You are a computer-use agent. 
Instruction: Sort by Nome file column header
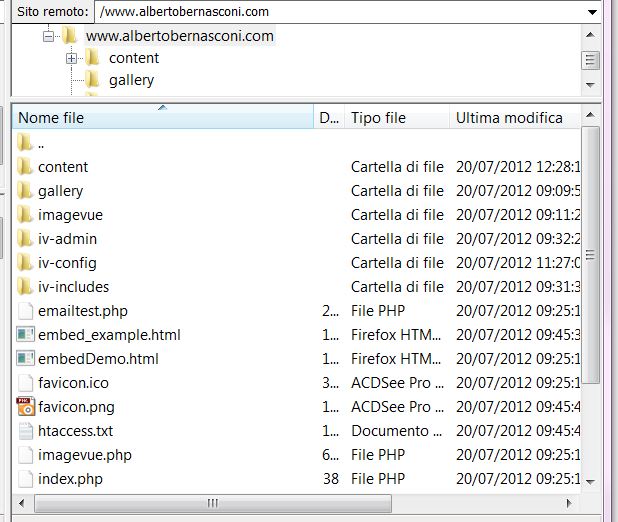[162, 117]
